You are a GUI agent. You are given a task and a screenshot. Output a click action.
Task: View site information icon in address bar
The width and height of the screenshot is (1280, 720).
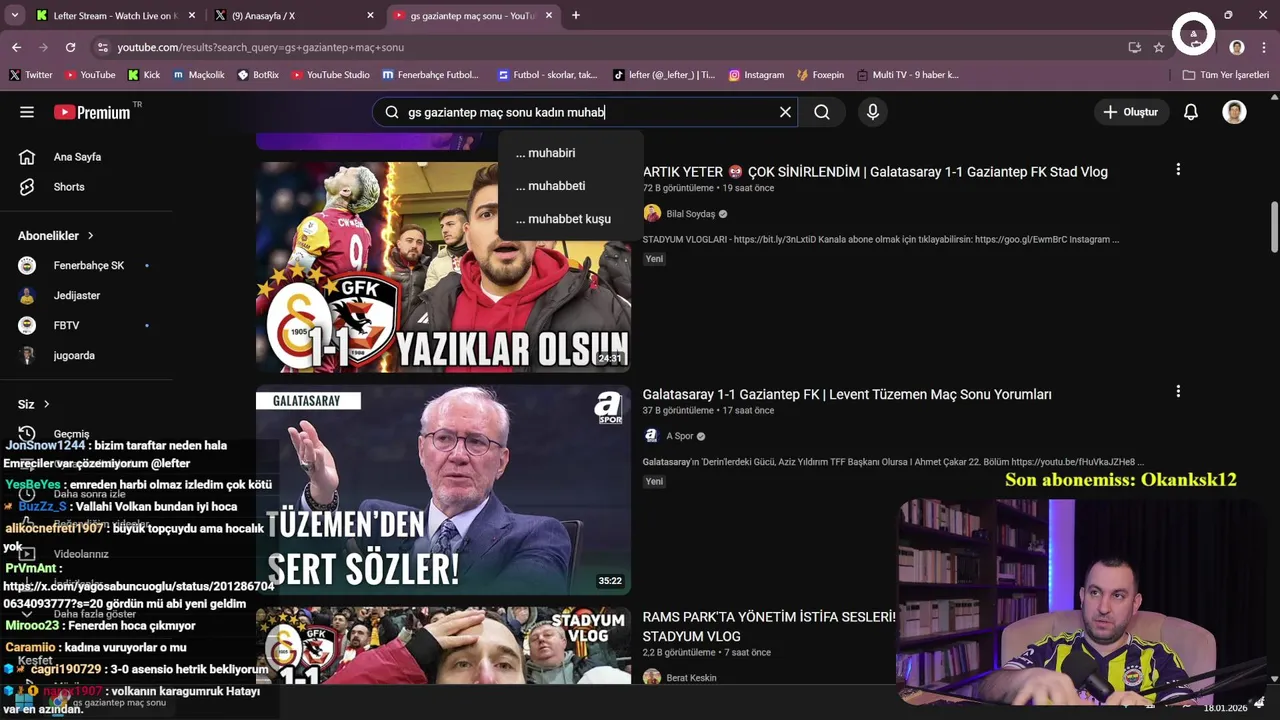[x=102, y=47]
